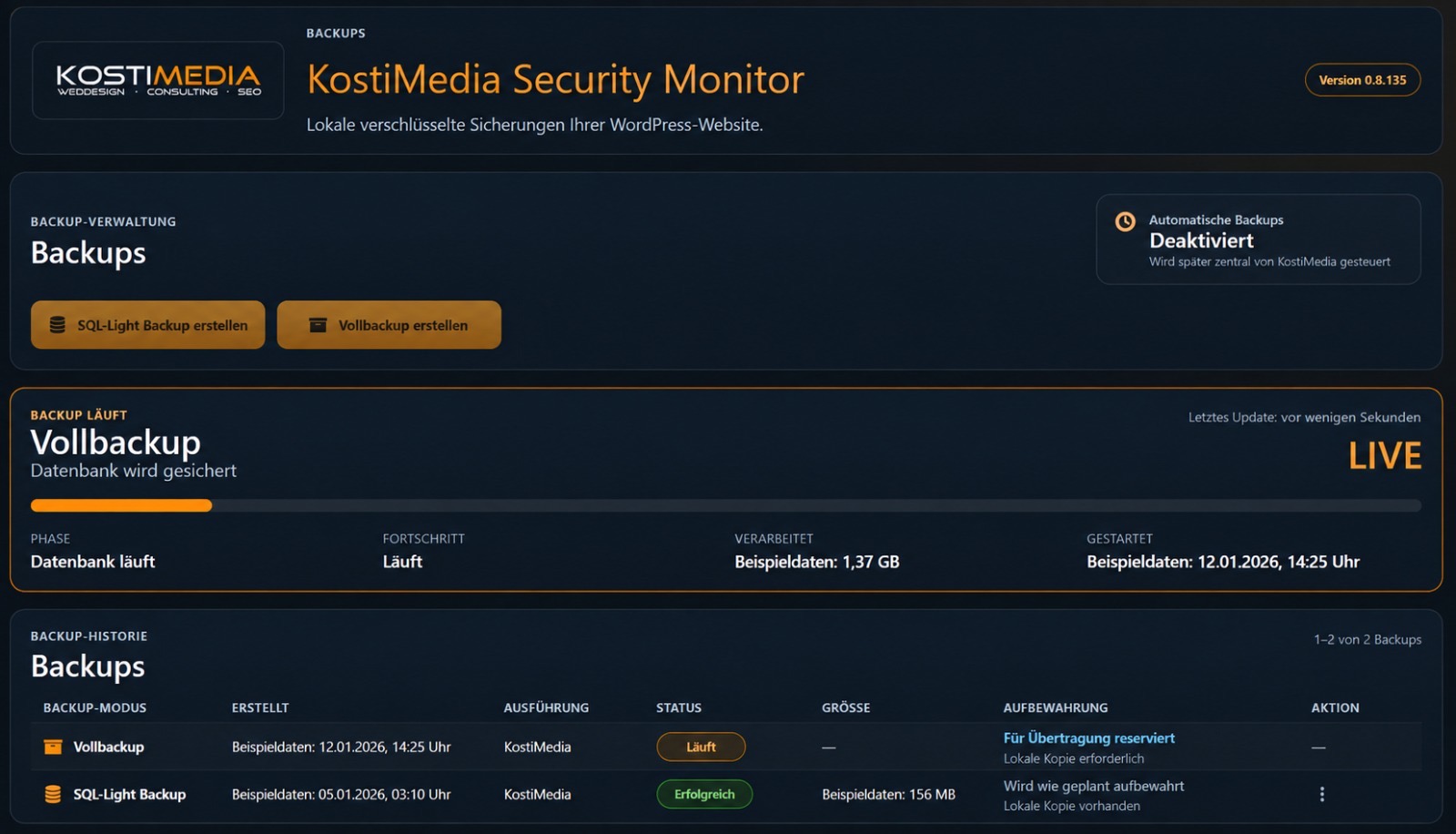Click the GRÖSSE column header
Screen dimensions: 1456x834
pos(845,707)
